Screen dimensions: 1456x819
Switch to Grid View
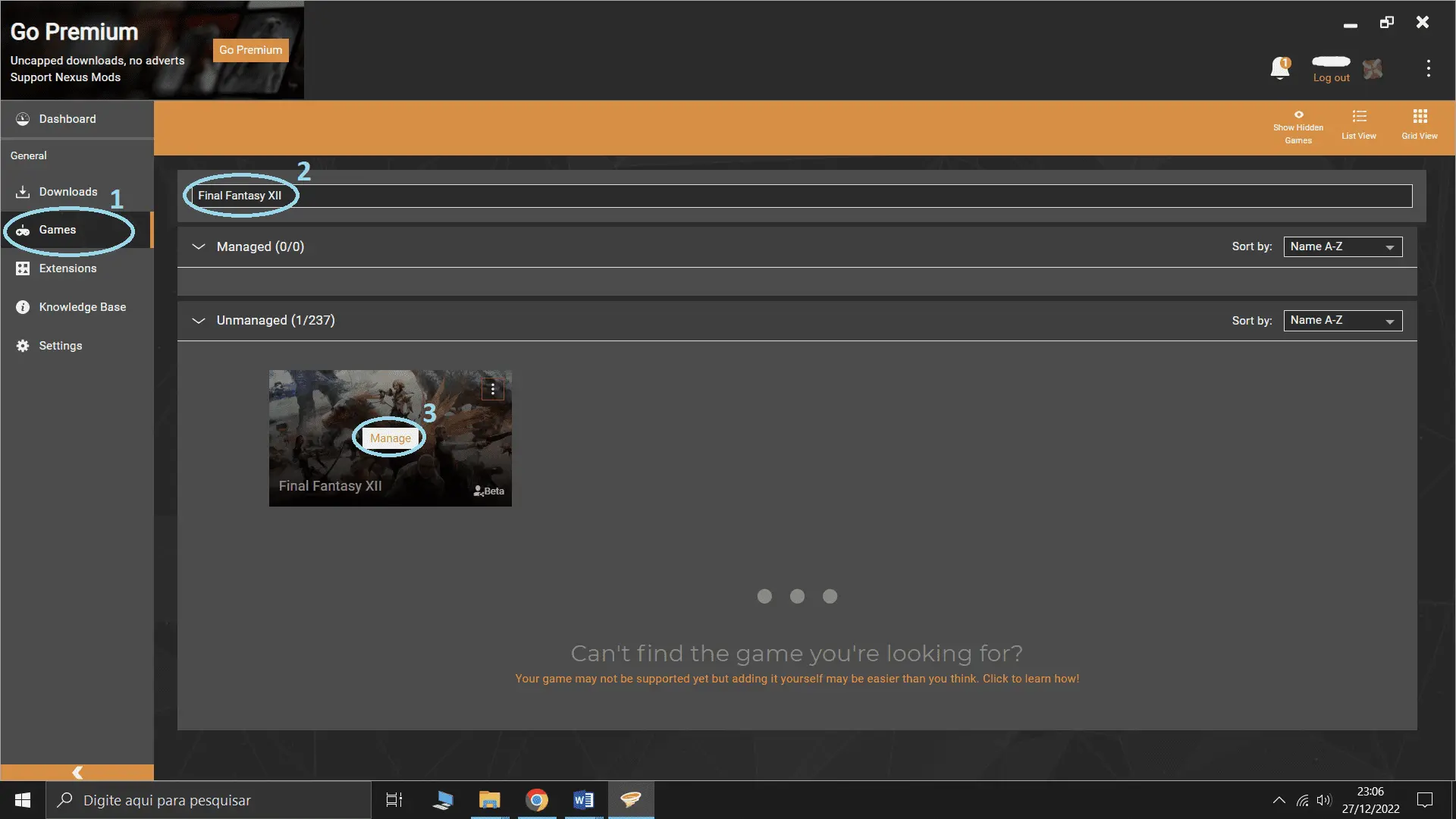coord(1420,125)
